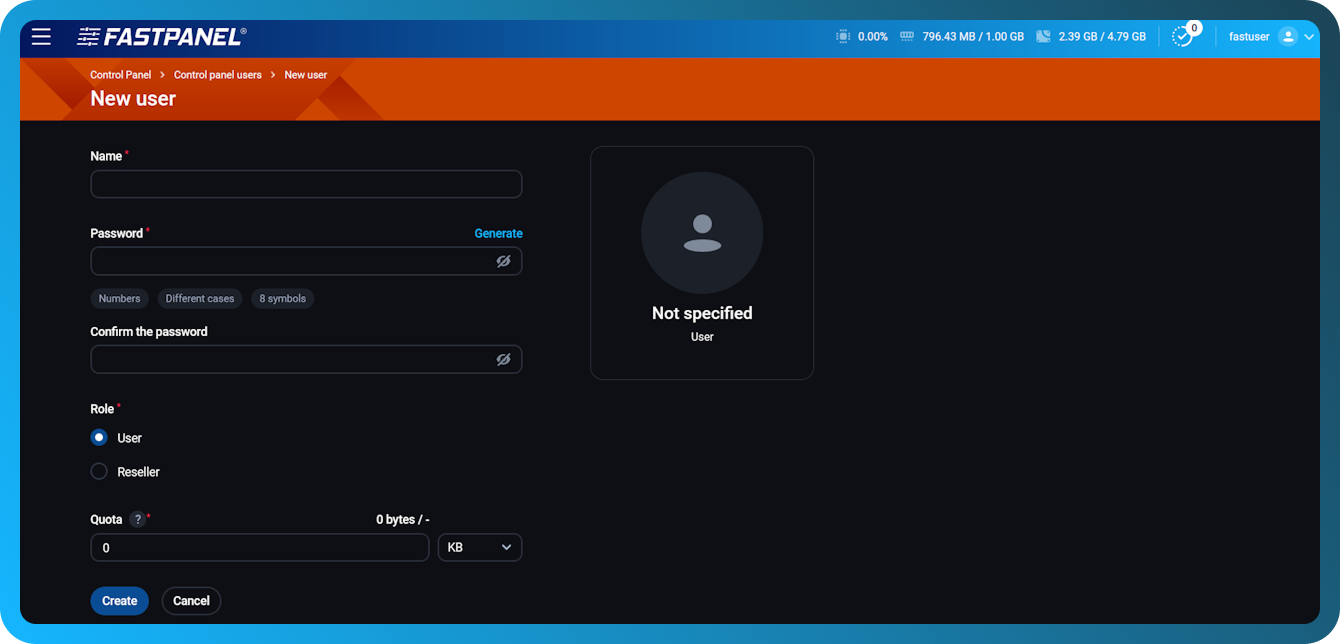Show the entered password
1340x644 pixels.
tap(503, 260)
